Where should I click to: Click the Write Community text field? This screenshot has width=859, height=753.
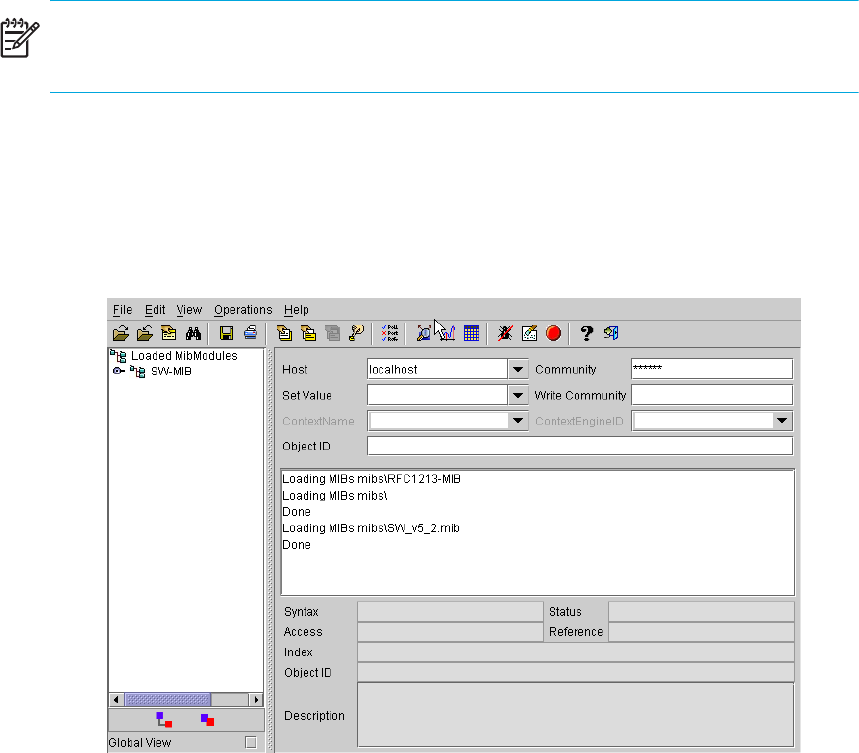711,395
